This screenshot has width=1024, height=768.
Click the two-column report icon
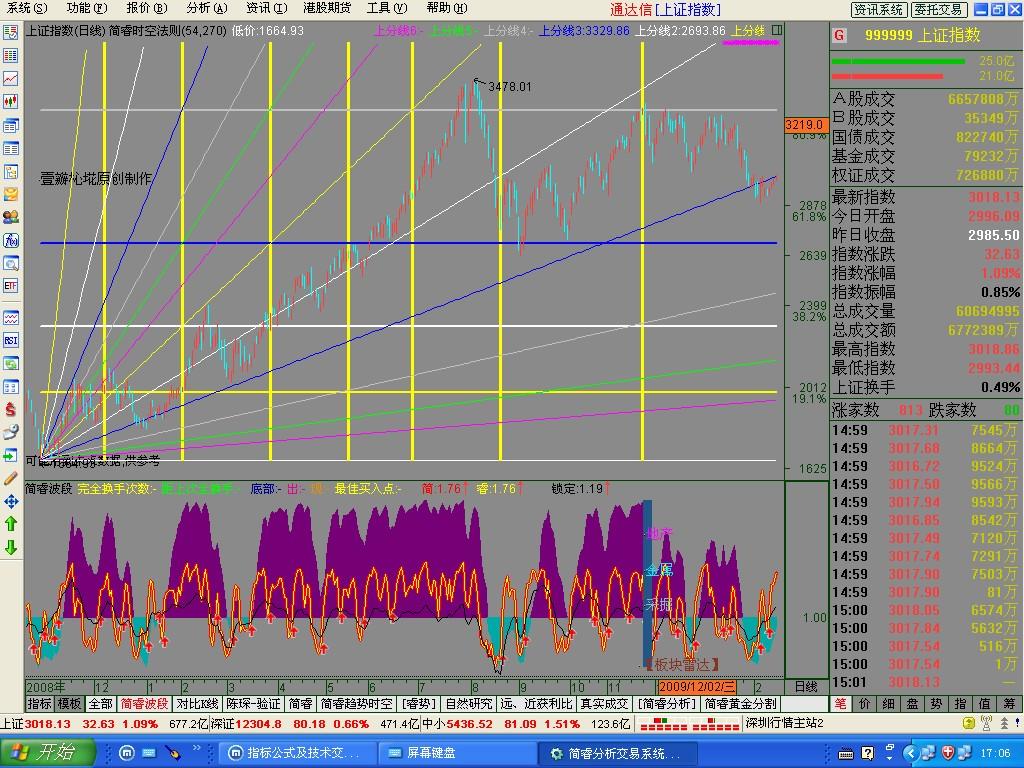pyautogui.click(x=10, y=148)
